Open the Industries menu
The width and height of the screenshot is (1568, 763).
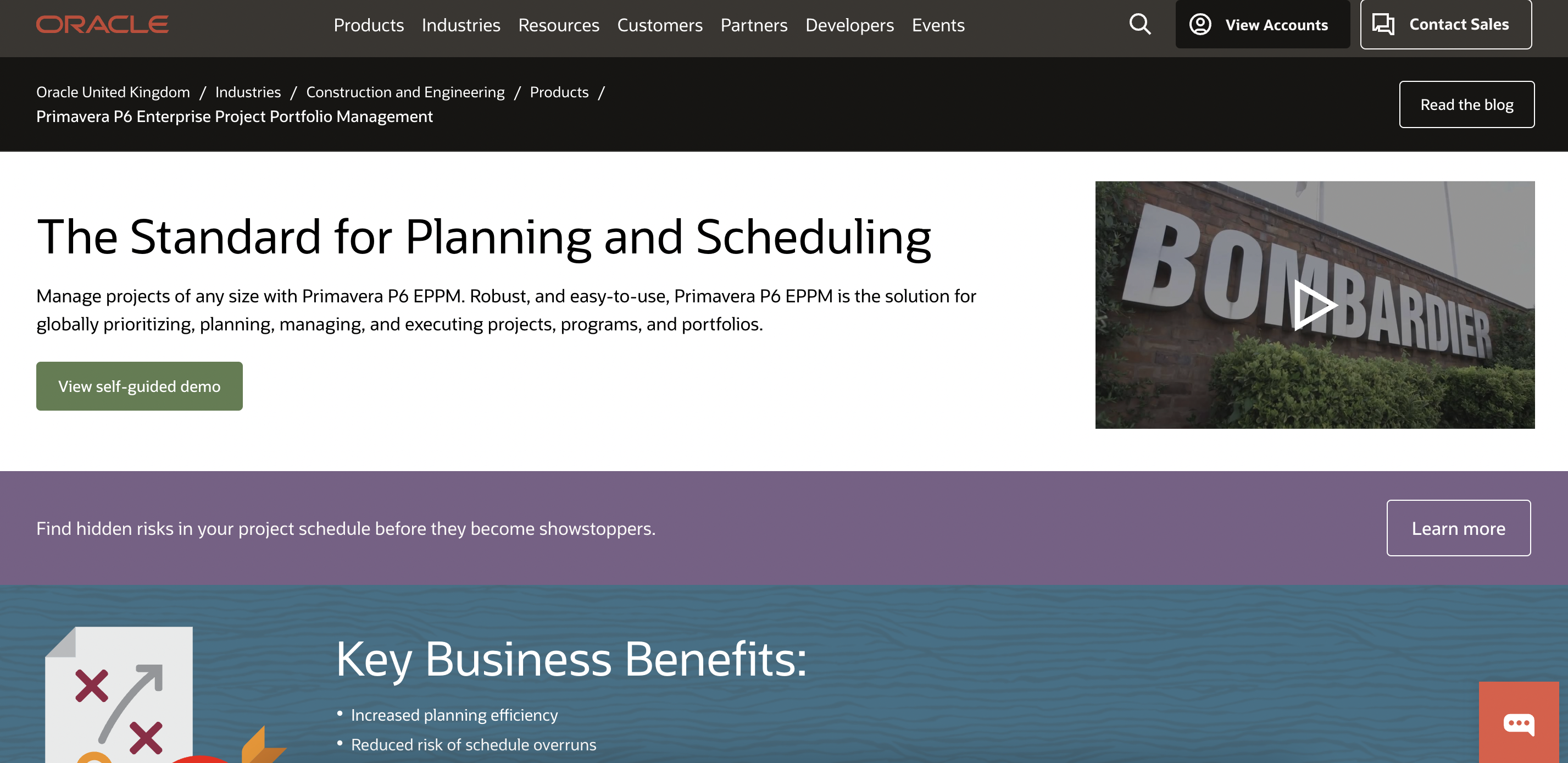[461, 26]
